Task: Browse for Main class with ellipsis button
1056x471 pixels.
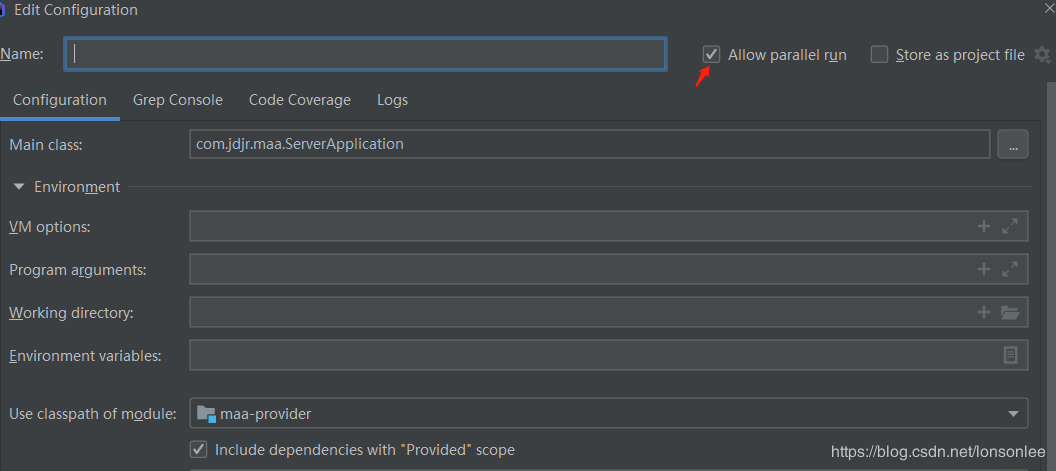Action: pyautogui.click(x=1012, y=144)
